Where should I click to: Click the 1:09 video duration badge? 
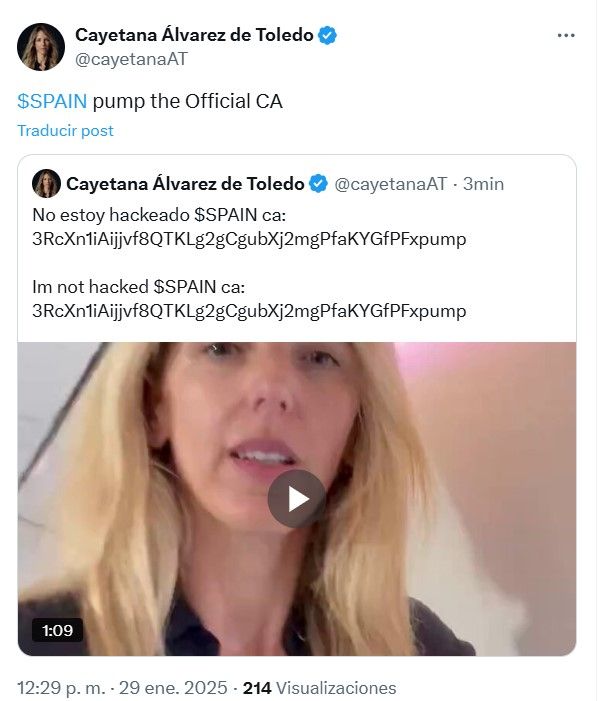coord(57,631)
